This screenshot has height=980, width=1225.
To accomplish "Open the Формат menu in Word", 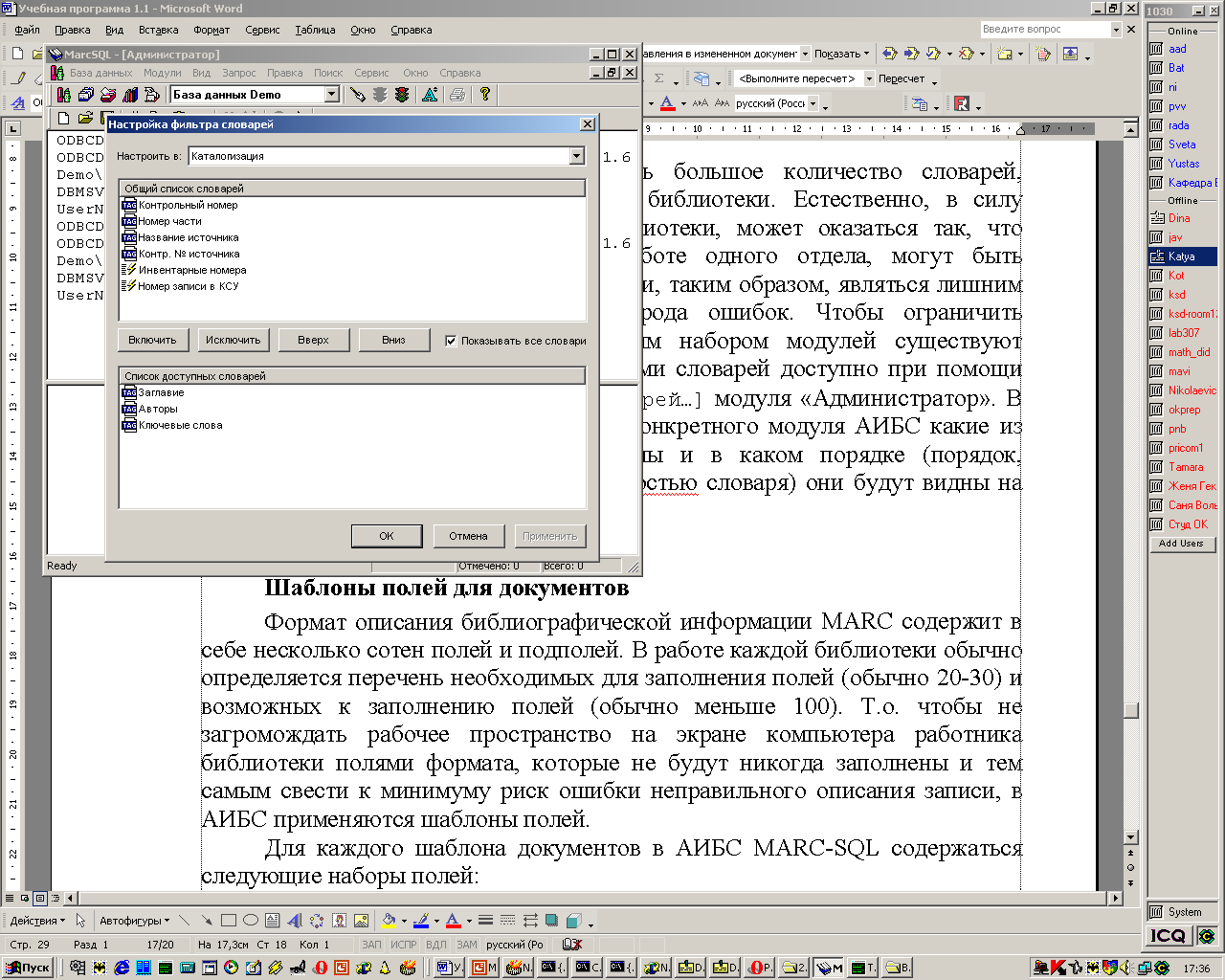I will [x=211, y=30].
